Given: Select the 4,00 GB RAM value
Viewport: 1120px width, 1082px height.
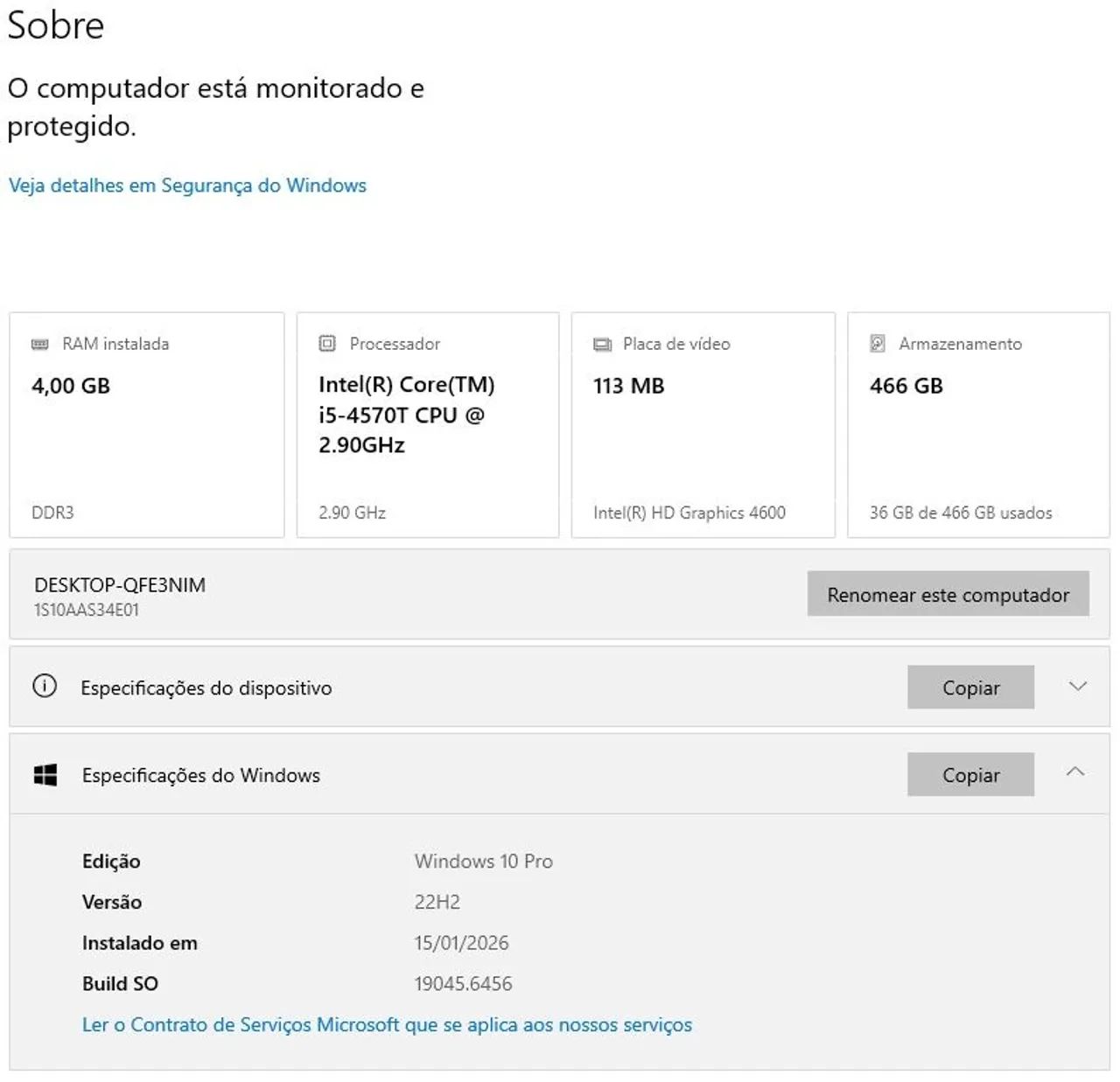Looking at the screenshot, I should (x=71, y=386).
